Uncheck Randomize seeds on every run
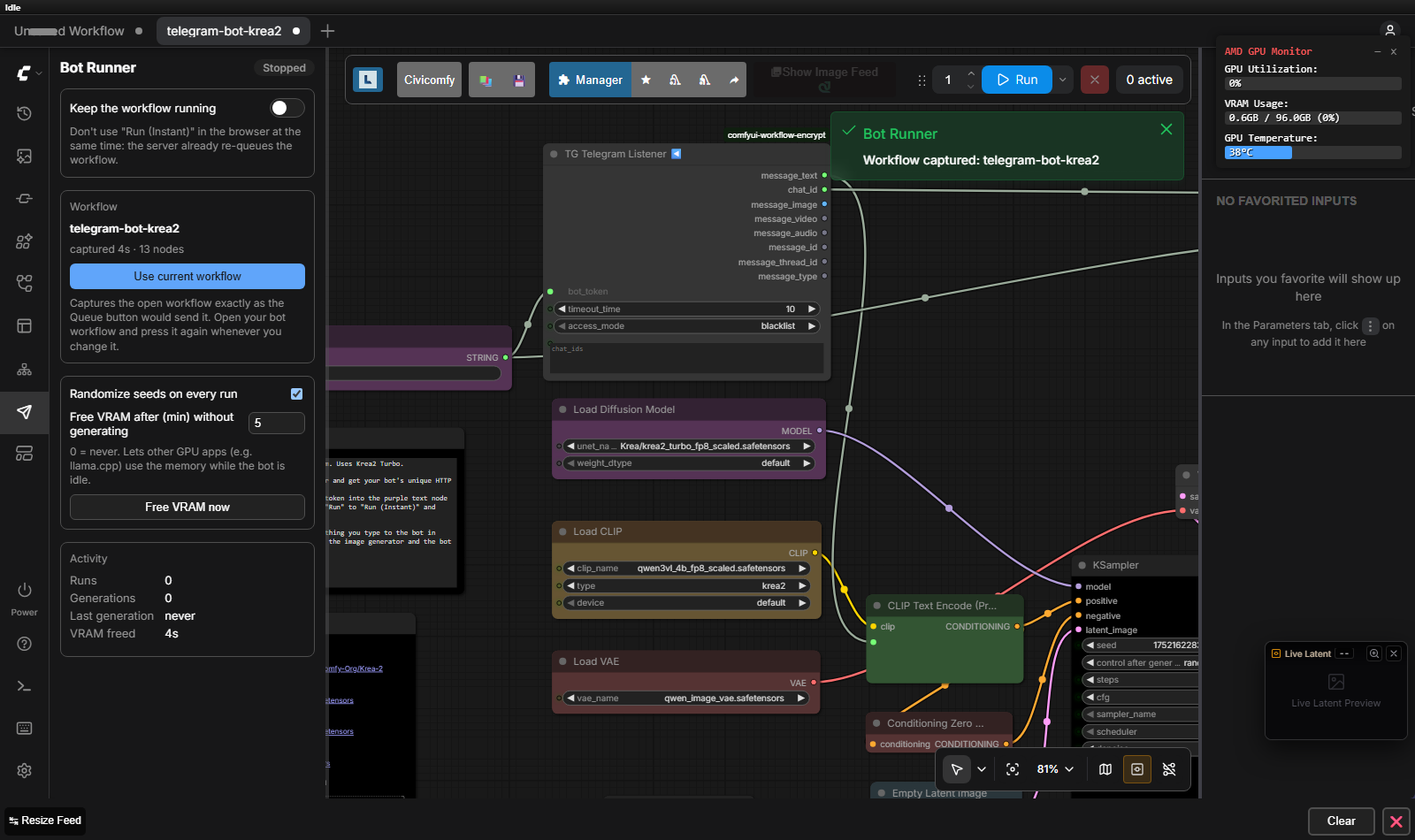Image resolution: width=1415 pixels, height=840 pixels. pos(296,394)
